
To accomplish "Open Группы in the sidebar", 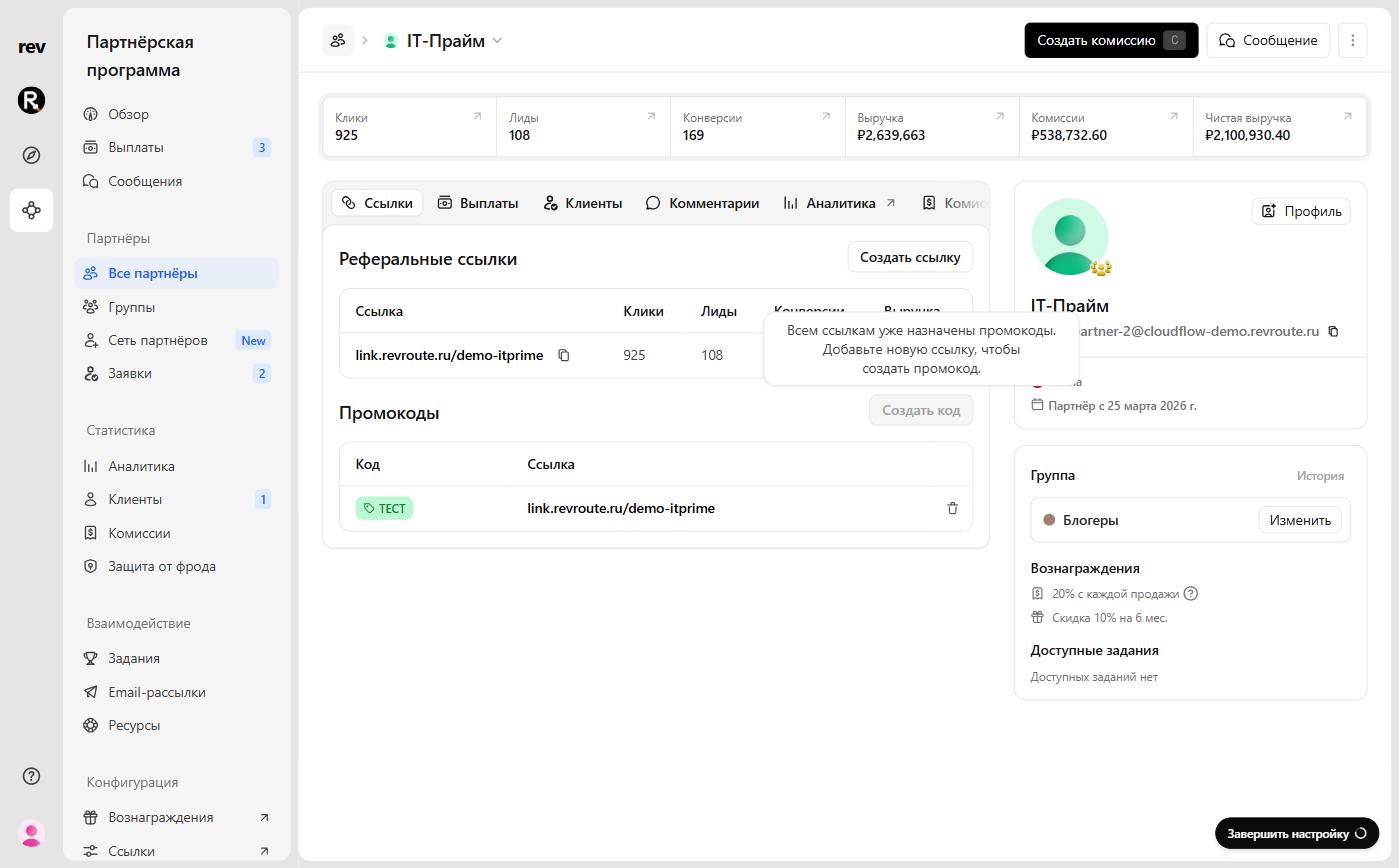I will (177, 307).
